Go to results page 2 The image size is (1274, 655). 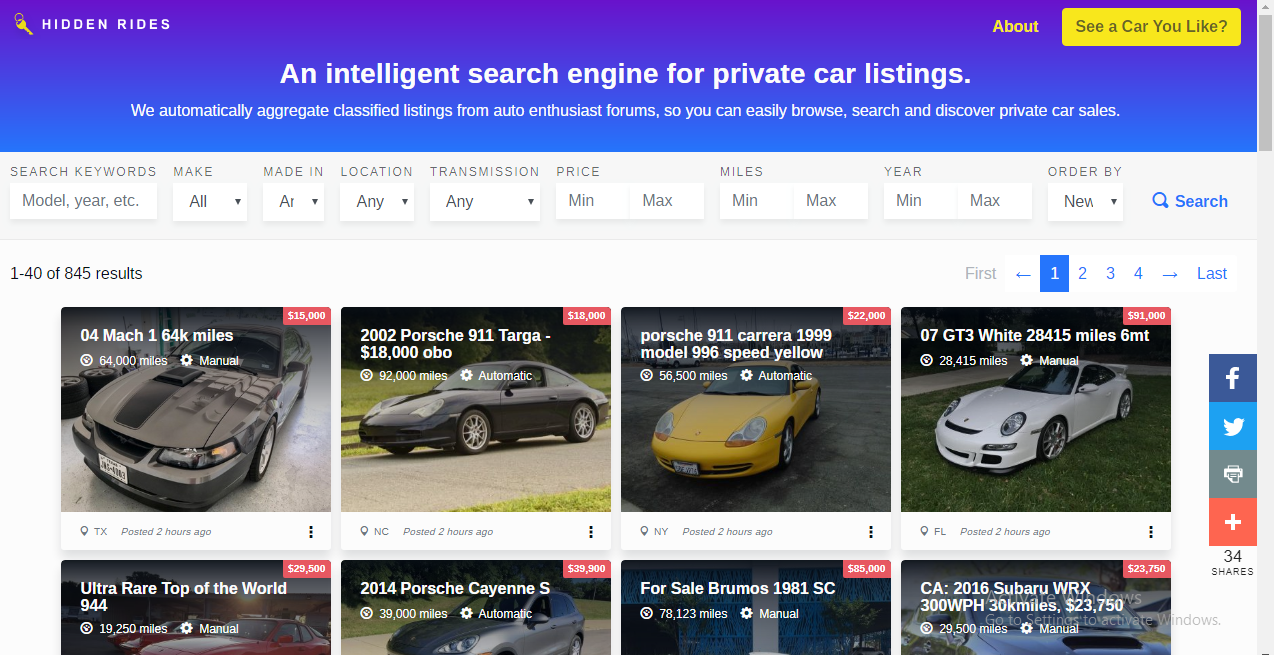[x=1082, y=273]
